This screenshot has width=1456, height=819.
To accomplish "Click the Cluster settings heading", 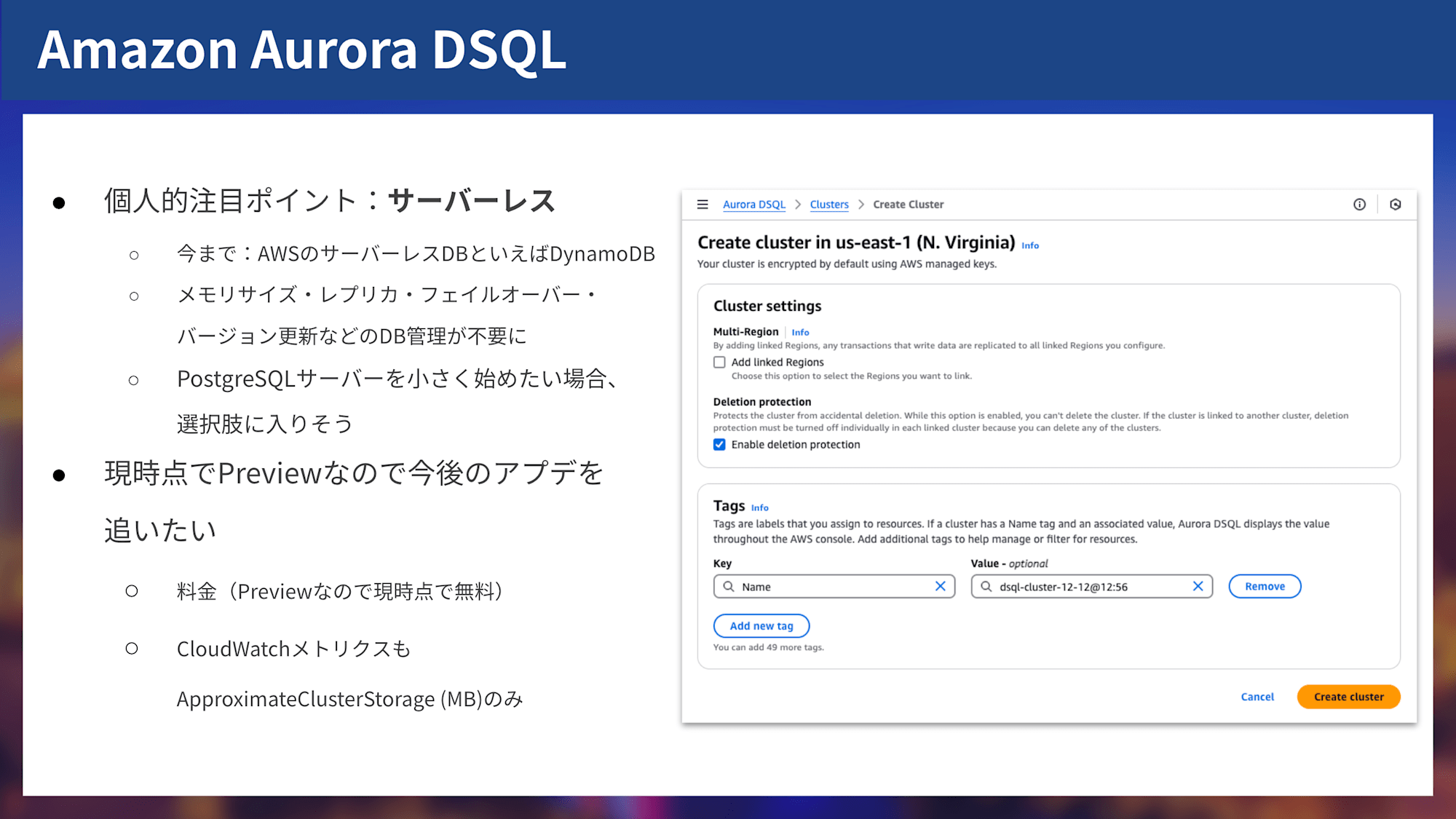I will pyautogui.click(x=767, y=306).
